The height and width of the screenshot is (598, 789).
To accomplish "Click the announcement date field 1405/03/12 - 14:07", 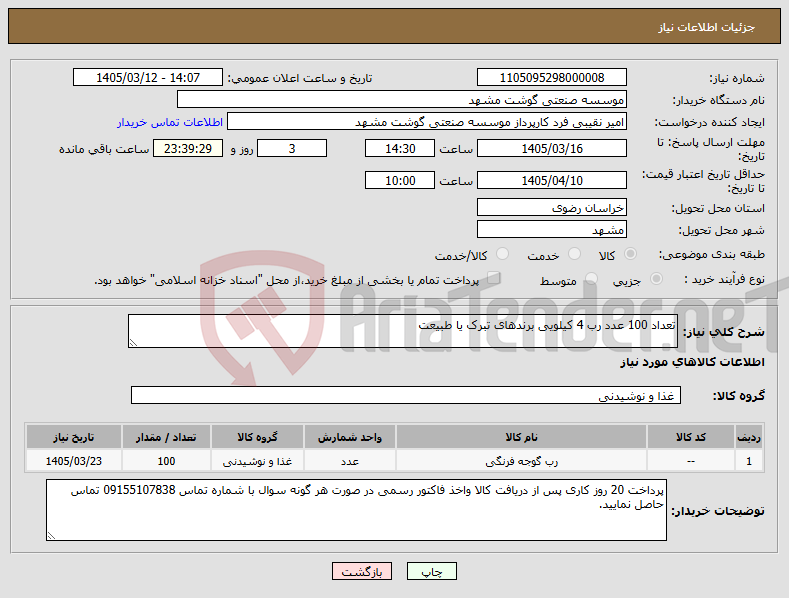I will tap(147, 78).
